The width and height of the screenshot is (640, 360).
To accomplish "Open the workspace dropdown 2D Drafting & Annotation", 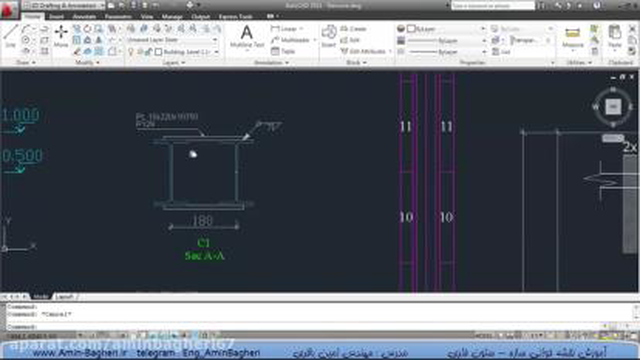I will tap(64, 6).
